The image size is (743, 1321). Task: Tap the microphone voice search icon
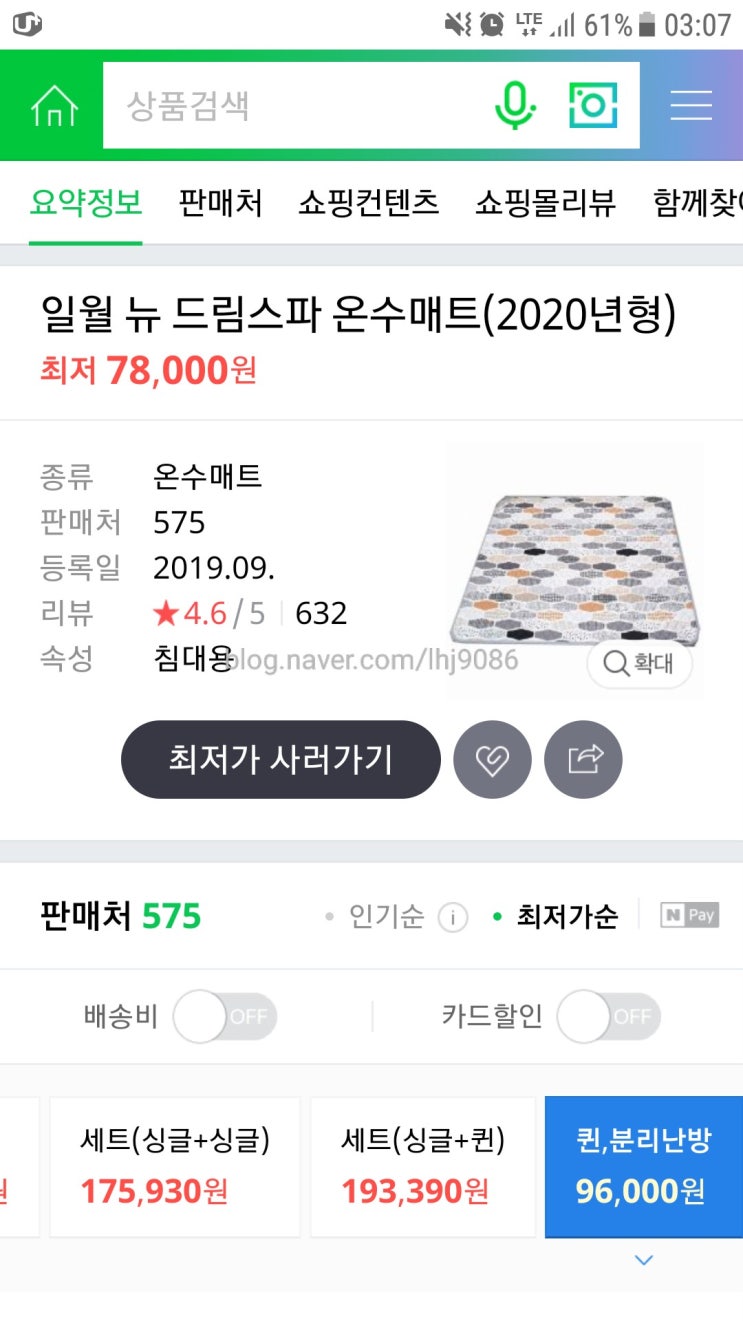(516, 105)
